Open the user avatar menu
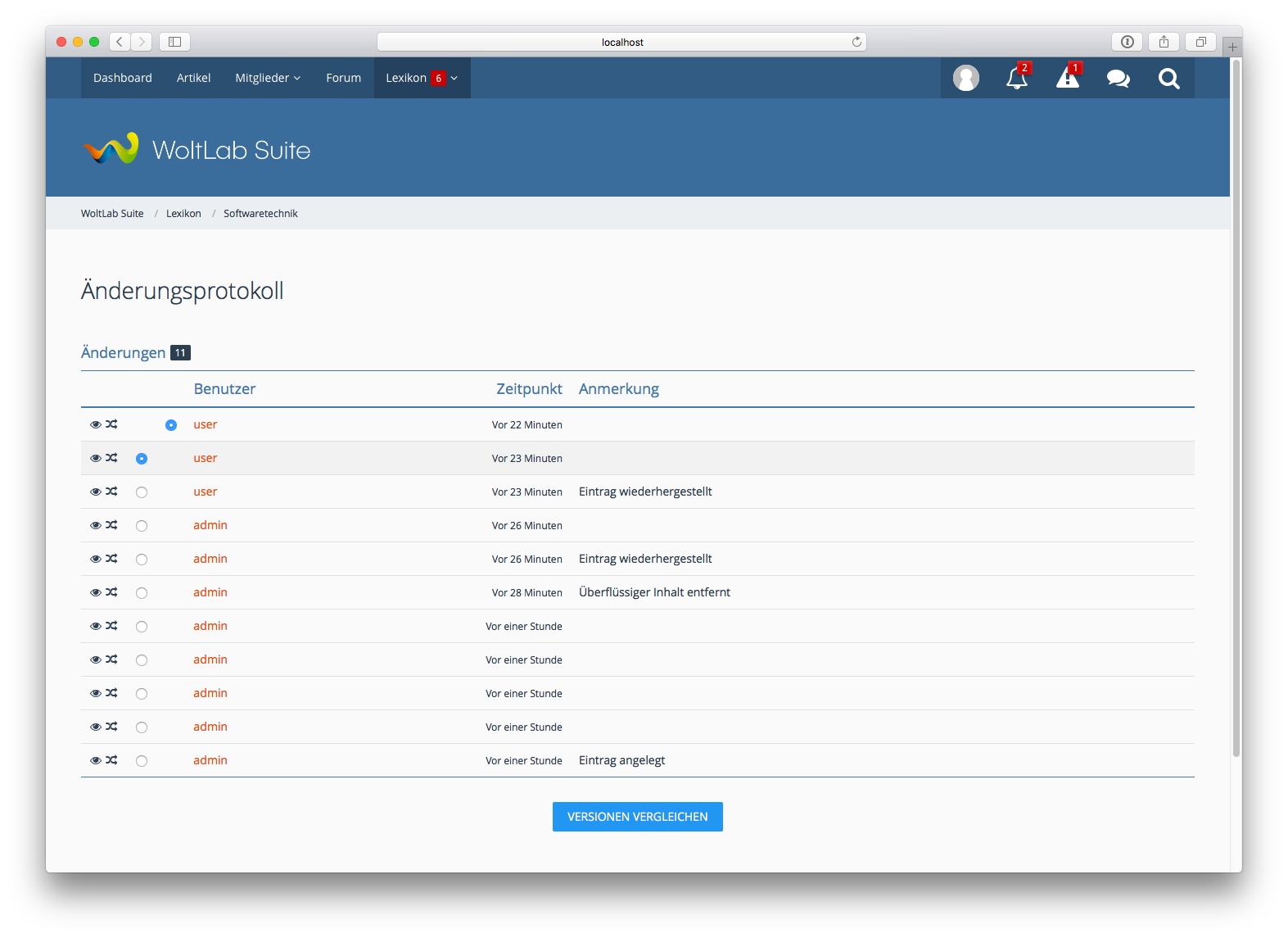This screenshot has width=1288, height=938. coord(965,79)
